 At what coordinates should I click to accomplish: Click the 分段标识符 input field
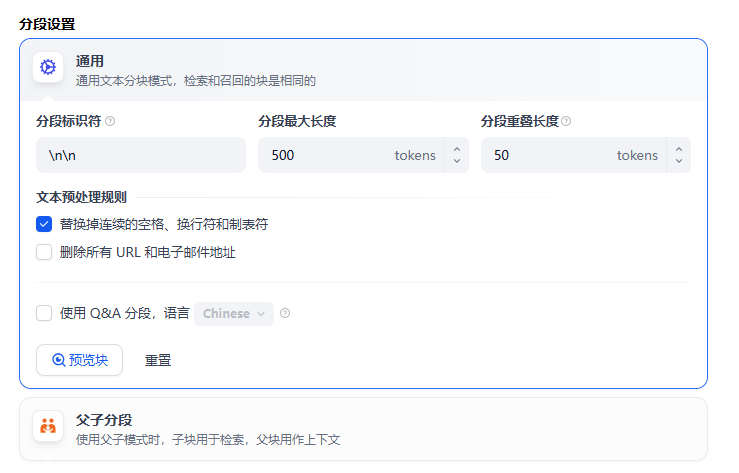[x=140, y=155]
